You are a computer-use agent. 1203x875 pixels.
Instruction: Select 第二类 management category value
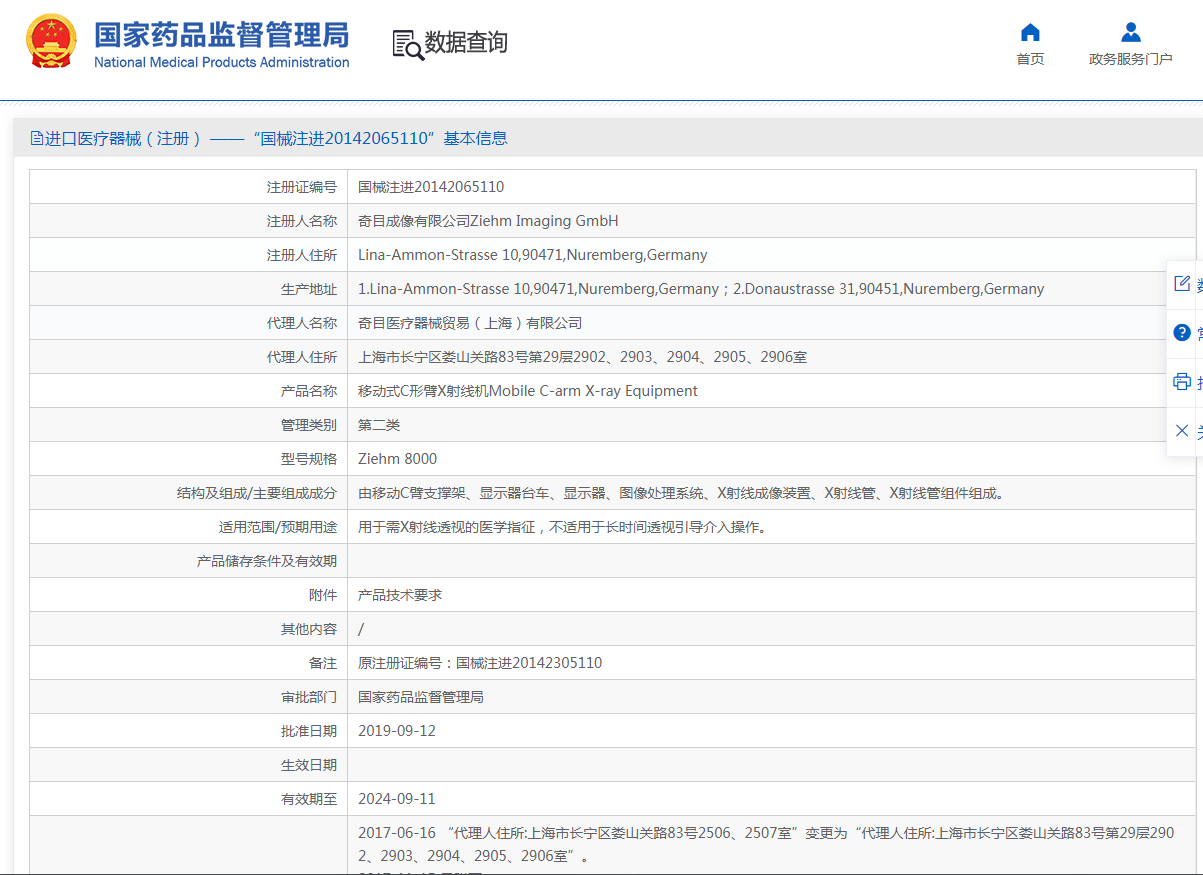[379, 425]
